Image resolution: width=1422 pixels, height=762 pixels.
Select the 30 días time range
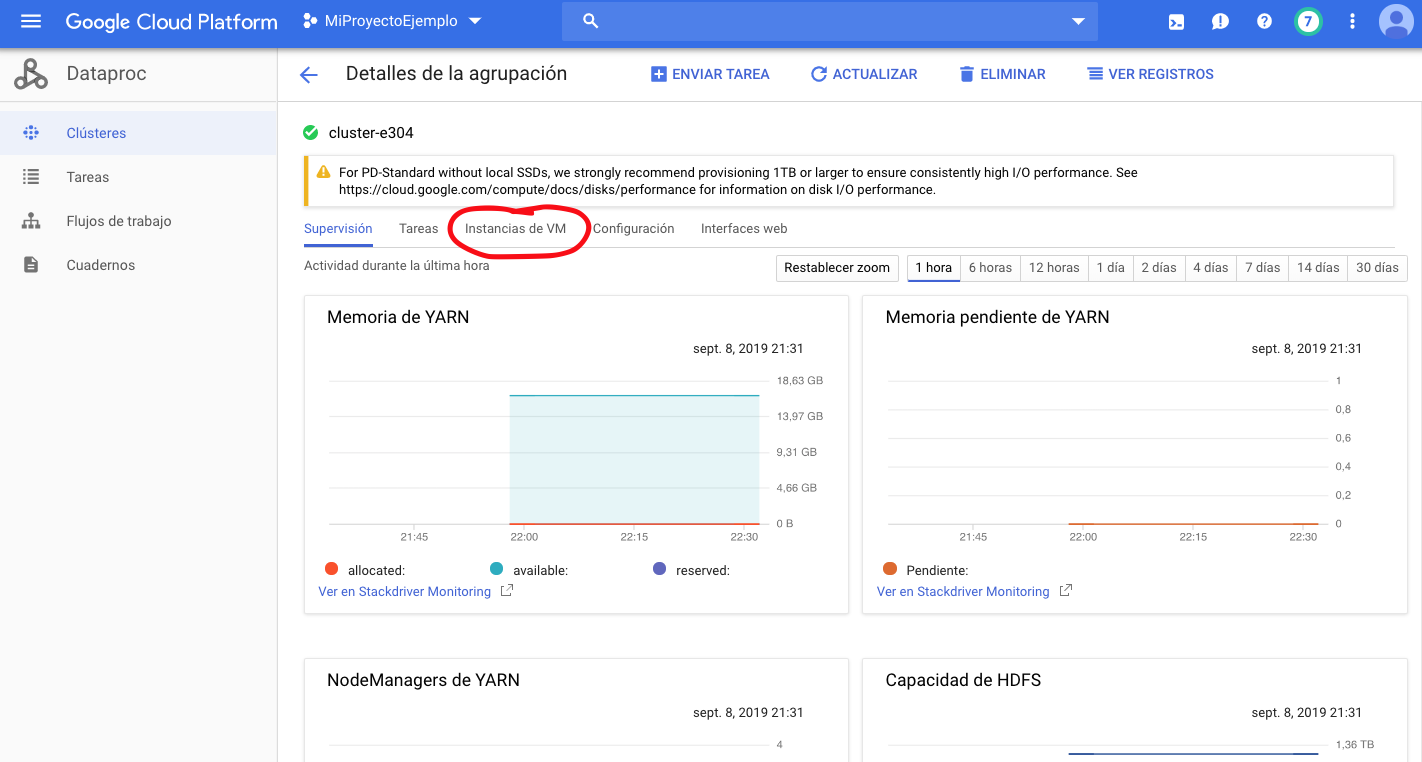pyautogui.click(x=1378, y=268)
